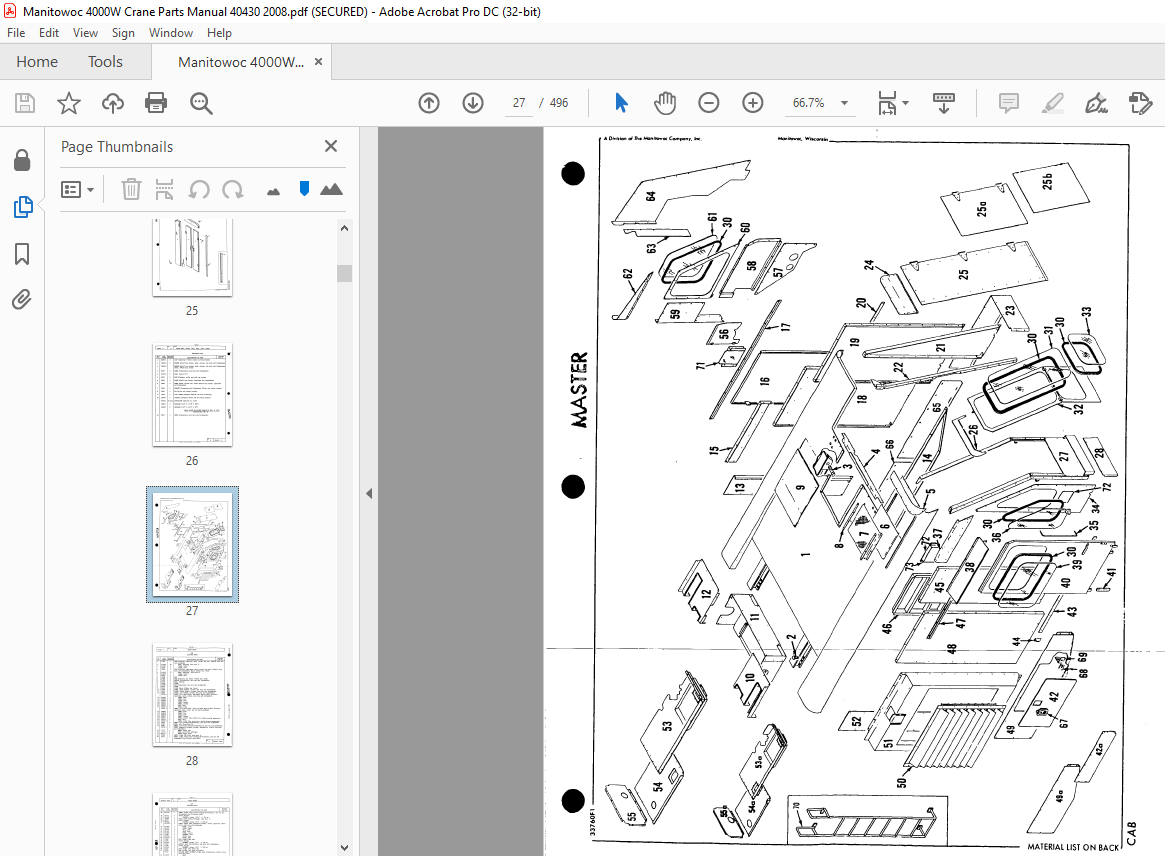Add document to starred favorites

(68, 103)
